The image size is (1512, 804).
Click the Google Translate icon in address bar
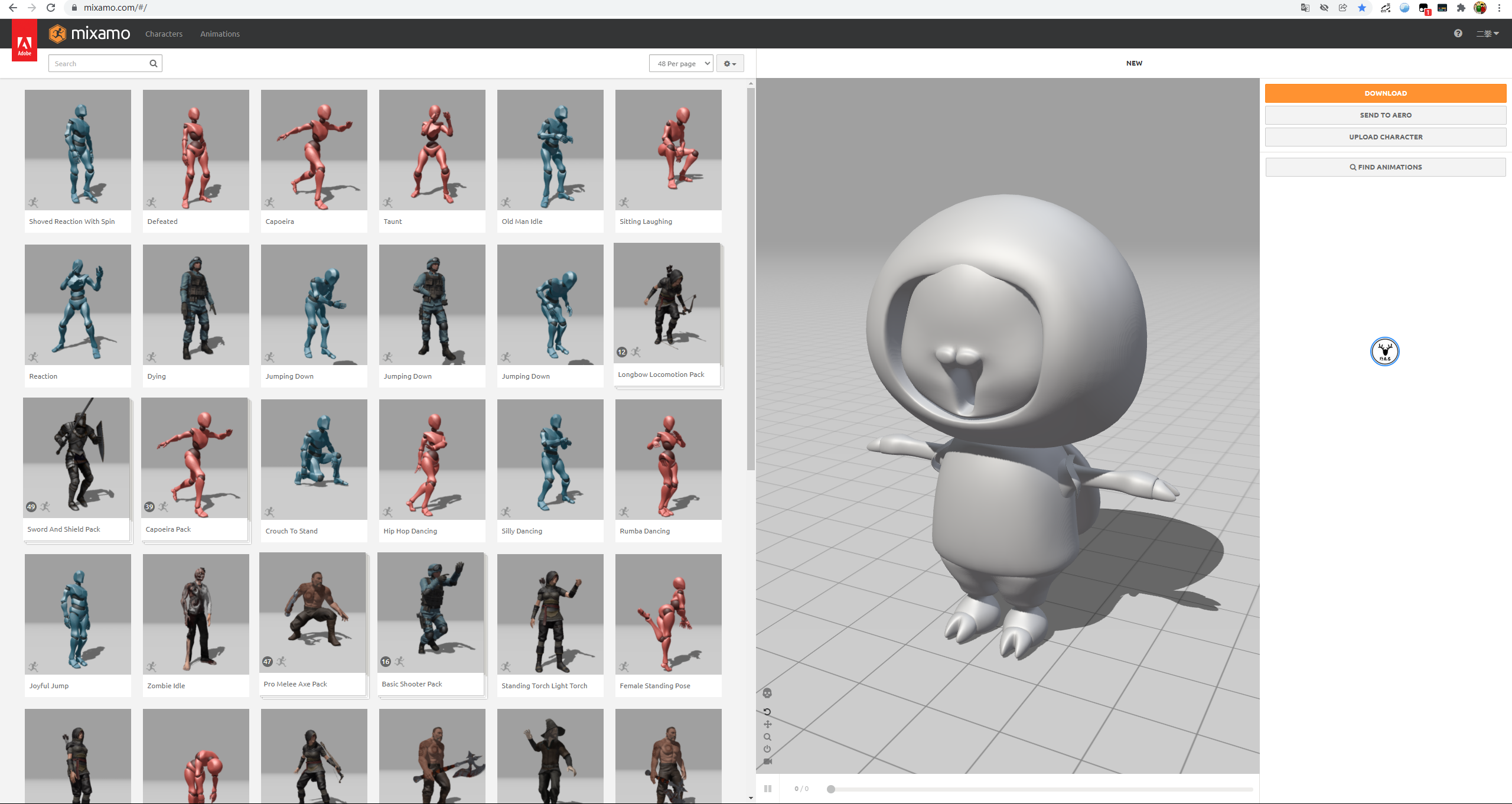pos(1305,8)
